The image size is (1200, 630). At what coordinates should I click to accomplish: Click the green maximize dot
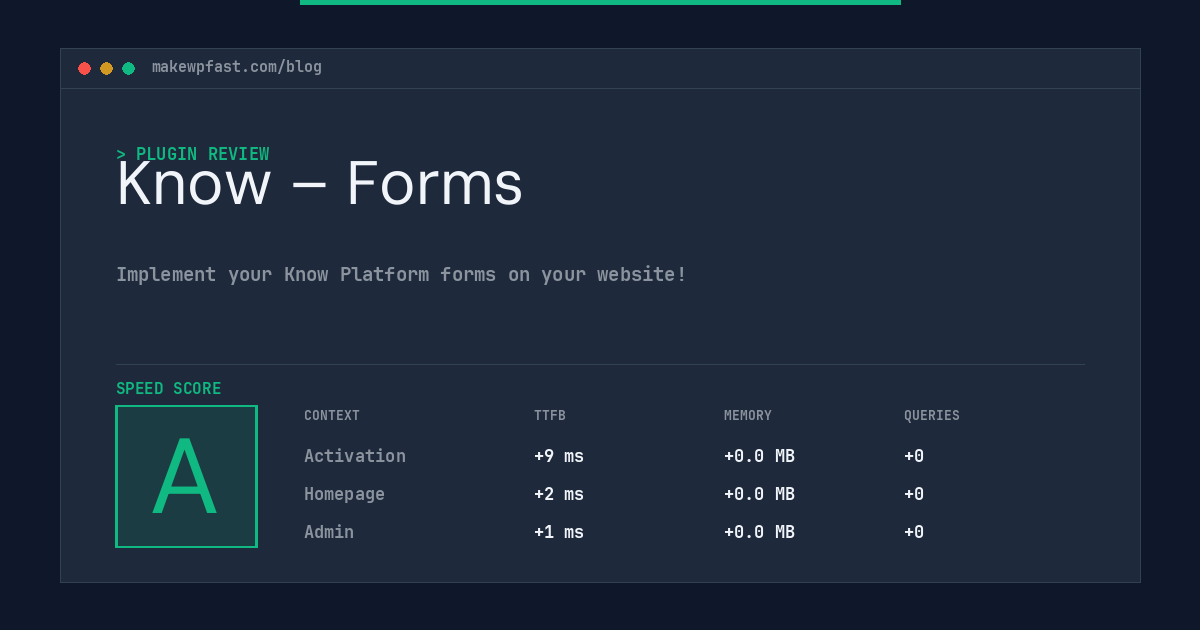pos(128,68)
